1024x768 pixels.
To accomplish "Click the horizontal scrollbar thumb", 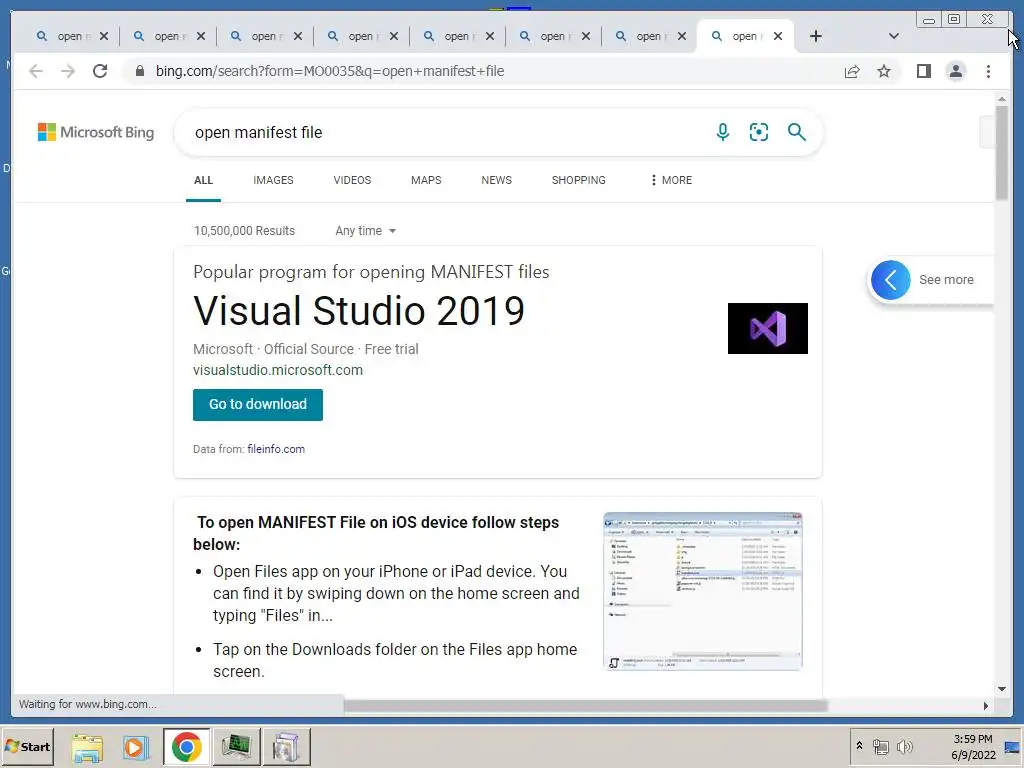I will click(585, 705).
